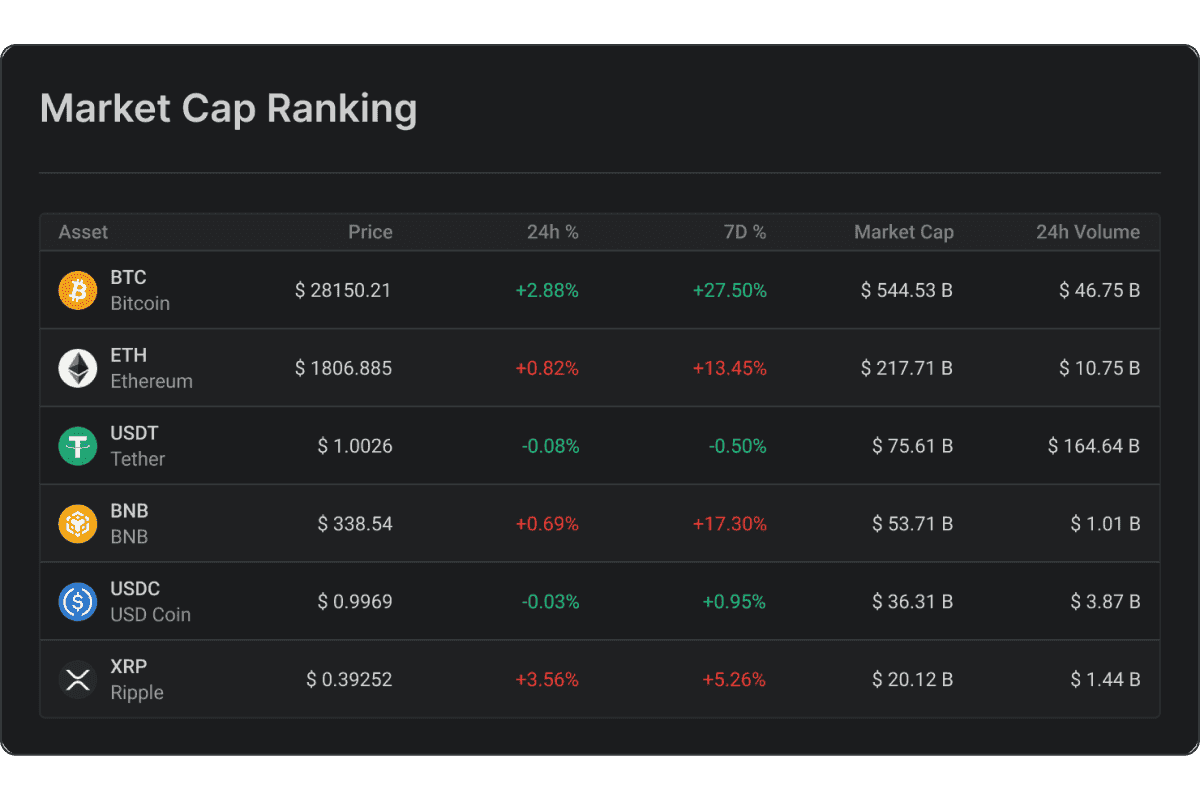The width and height of the screenshot is (1200, 800).
Task: Click the -0.50% 7D change value
Action: coord(738,446)
